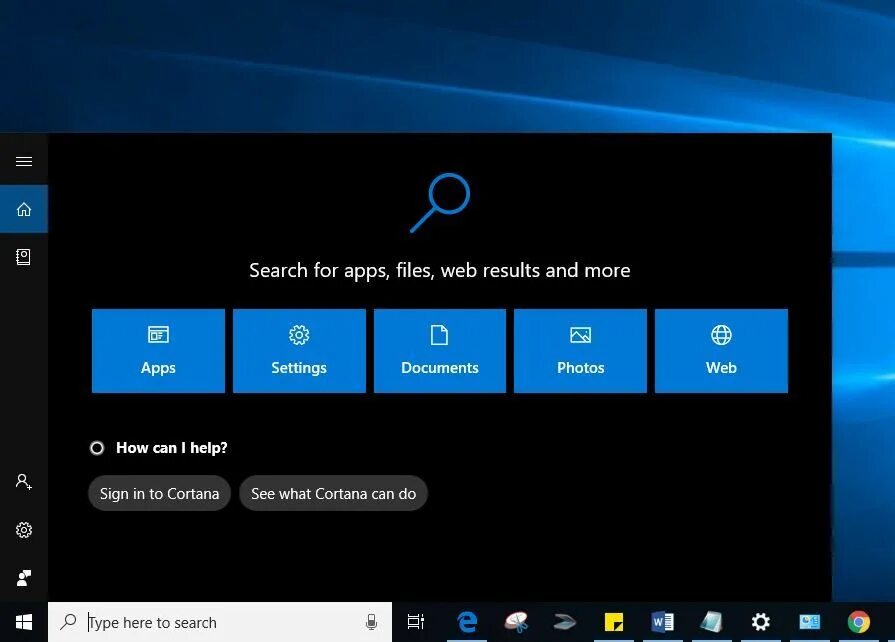Click See what Cortana can do

[333, 493]
